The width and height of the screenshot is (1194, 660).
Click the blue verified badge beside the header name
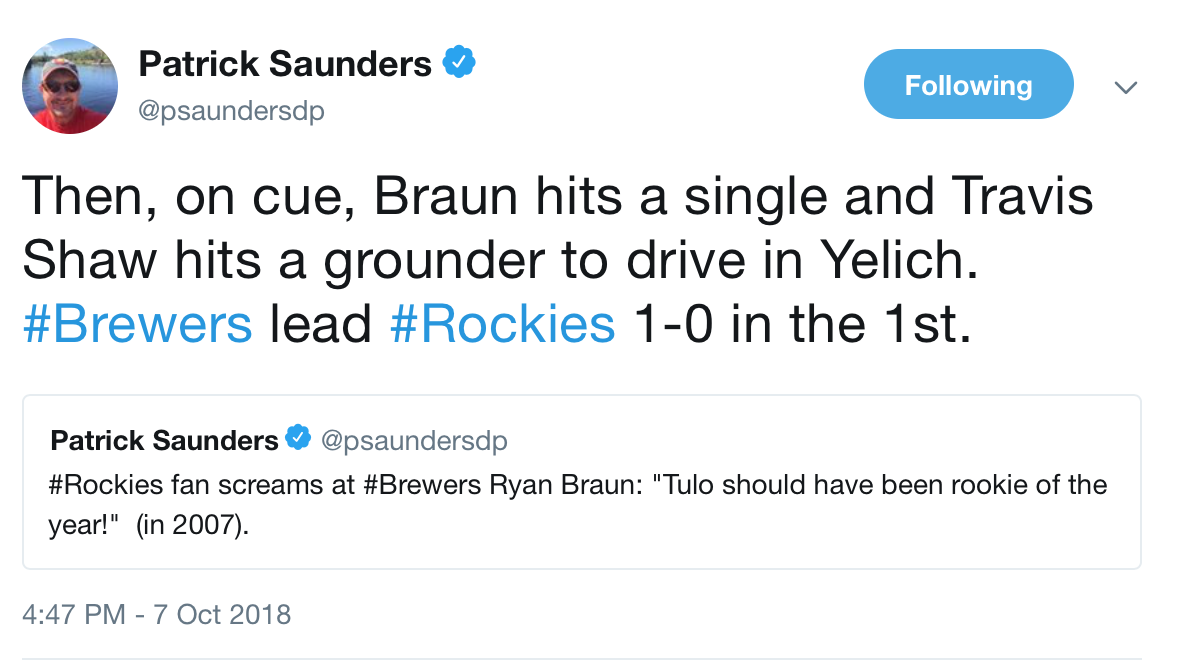pyautogui.click(x=459, y=64)
